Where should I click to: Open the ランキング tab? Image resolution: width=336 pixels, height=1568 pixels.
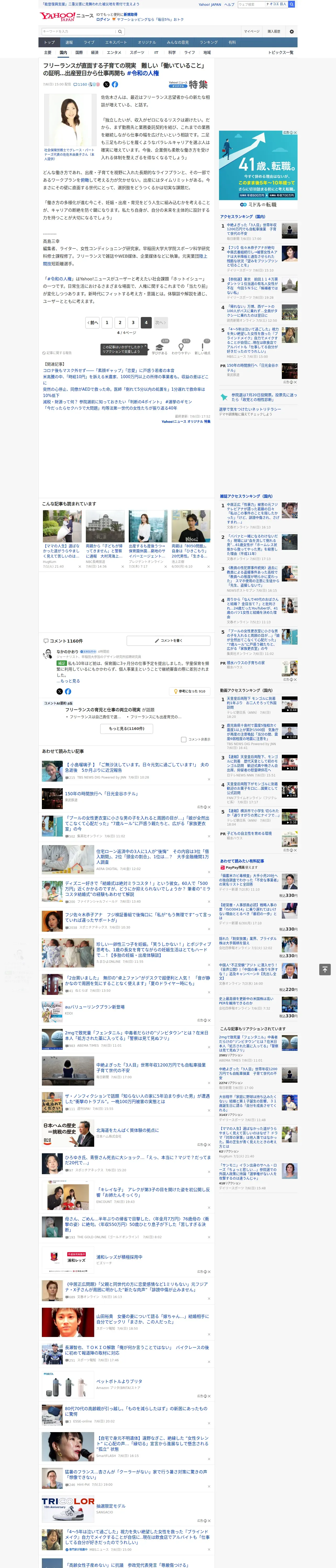(x=209, y=43)
